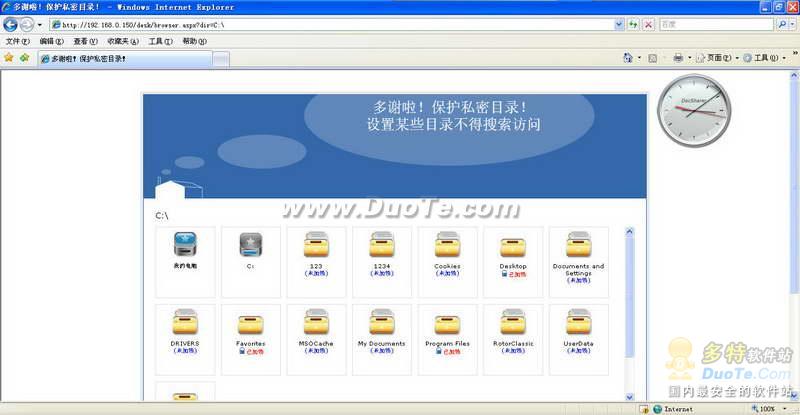Image resolution: width=800 pixels, height=415 pixels.
Task: Open the Cookies folder icon
Action: click(447, 245)
